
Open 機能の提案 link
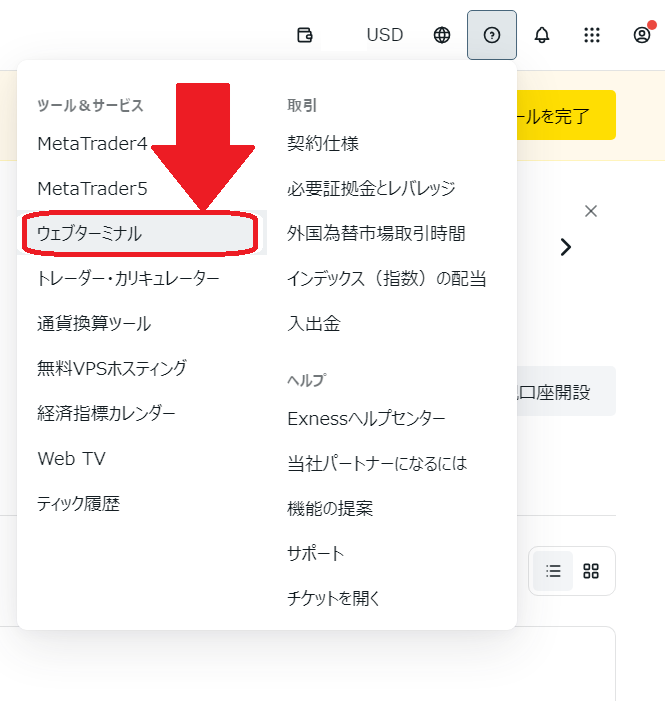[330, 508]
